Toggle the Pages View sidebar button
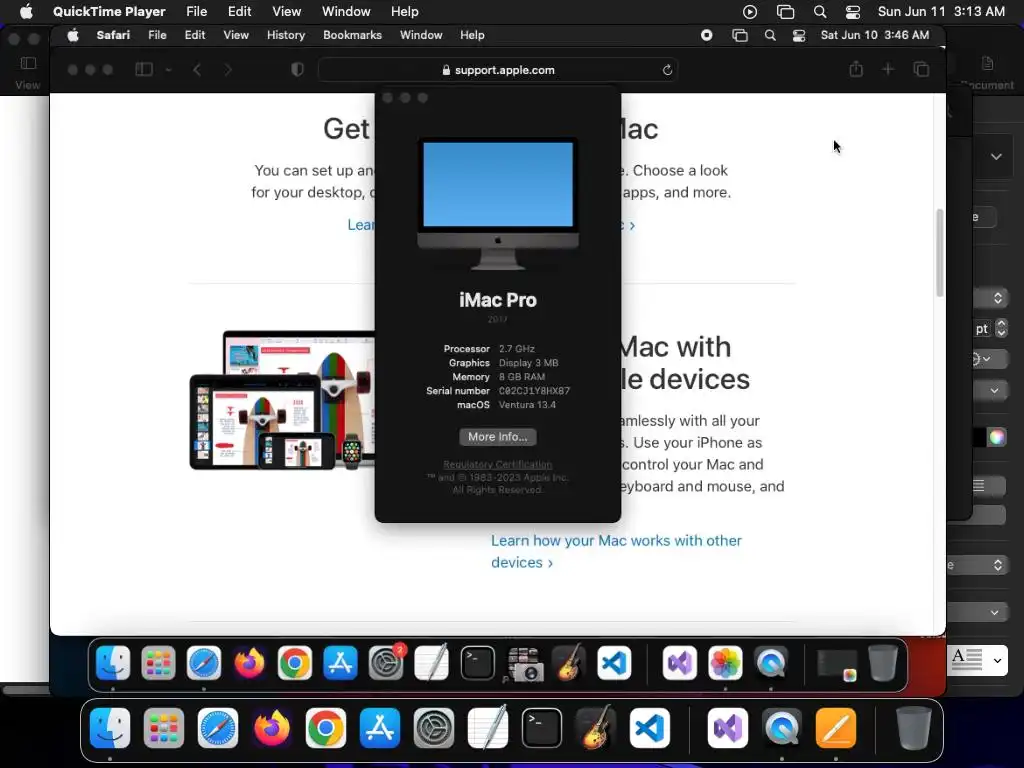Image resolution: width=1024 pixels, height=768 pixels. (27, 63)
